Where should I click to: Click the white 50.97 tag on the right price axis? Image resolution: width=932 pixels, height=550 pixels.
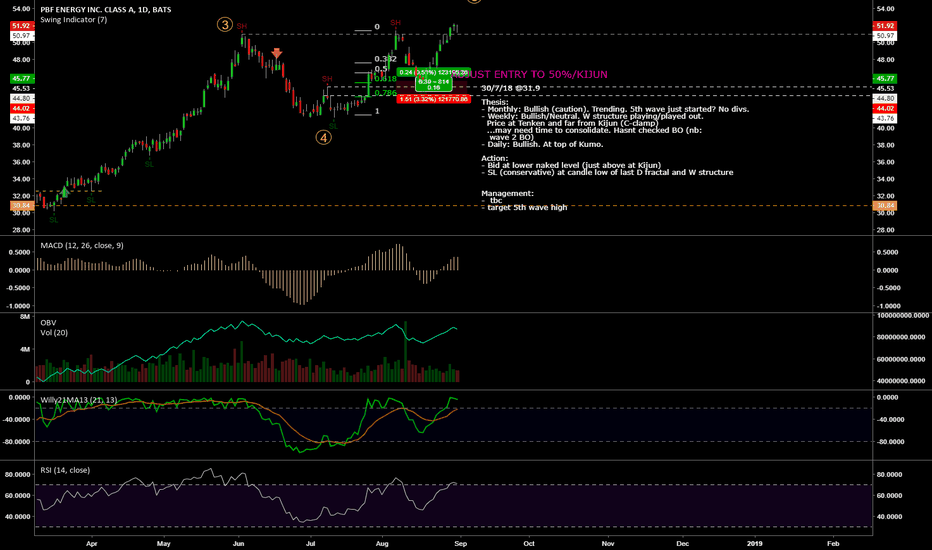[884, 36]
